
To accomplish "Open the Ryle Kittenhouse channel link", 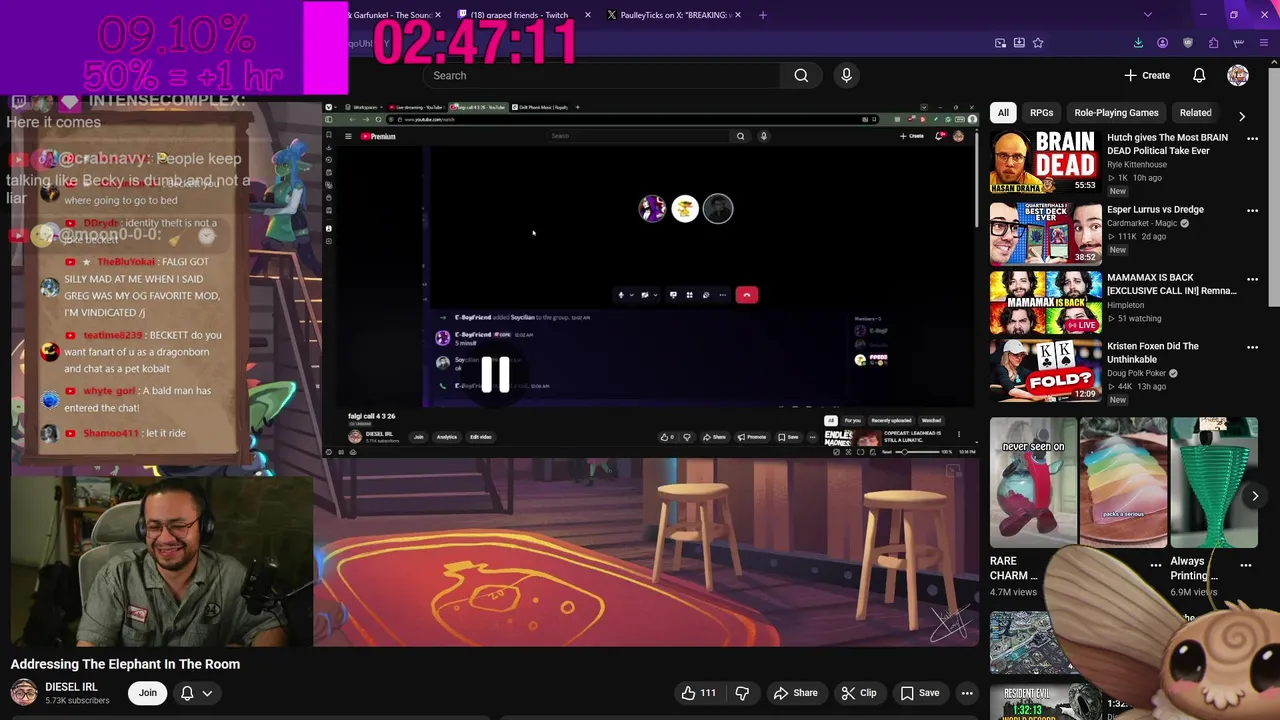I will coord(1137,164).
